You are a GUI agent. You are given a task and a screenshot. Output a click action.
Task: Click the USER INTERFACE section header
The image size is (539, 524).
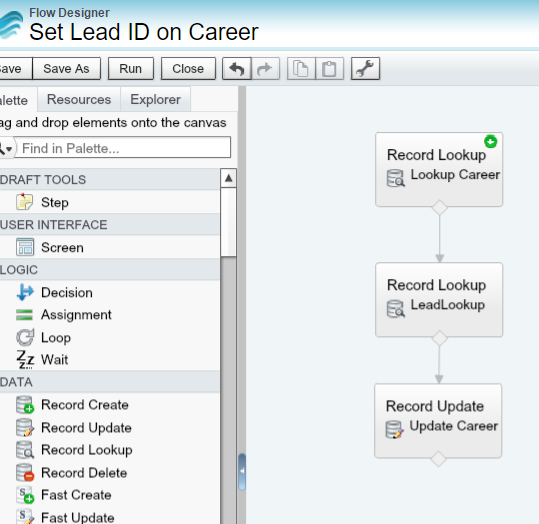click(x=110, y=225)
